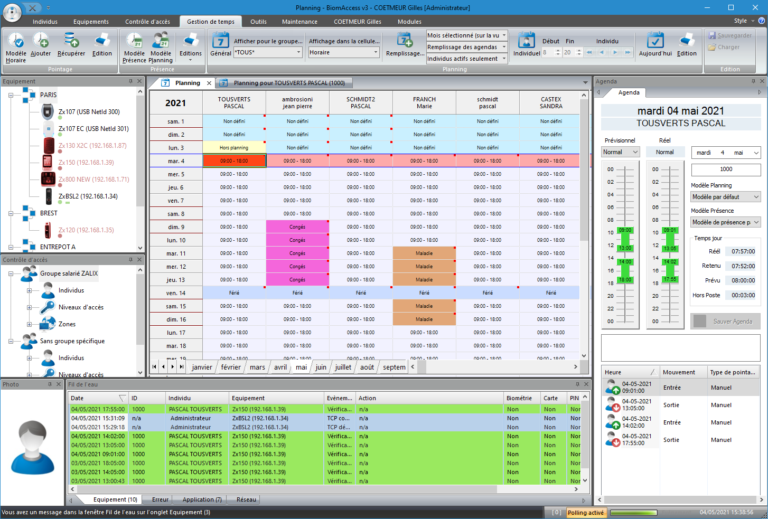This screenshot has width=768, height=519.
Task: Click the 17:55:00 Sortie movement icon
Action: click(x=612, y=440)
